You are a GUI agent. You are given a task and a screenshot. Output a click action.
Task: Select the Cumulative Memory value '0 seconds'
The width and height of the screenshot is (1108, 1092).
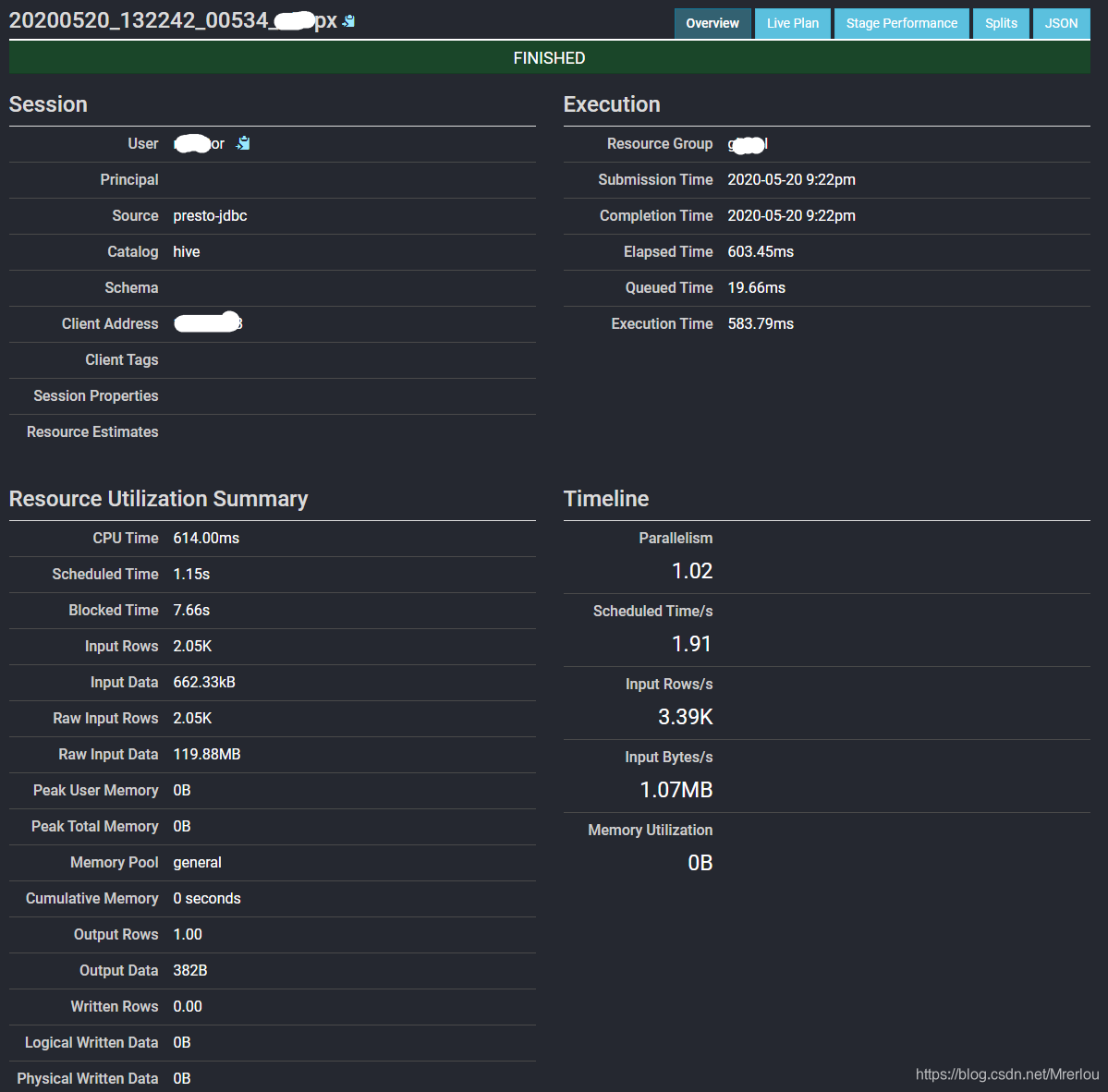(x=207, y=899)
